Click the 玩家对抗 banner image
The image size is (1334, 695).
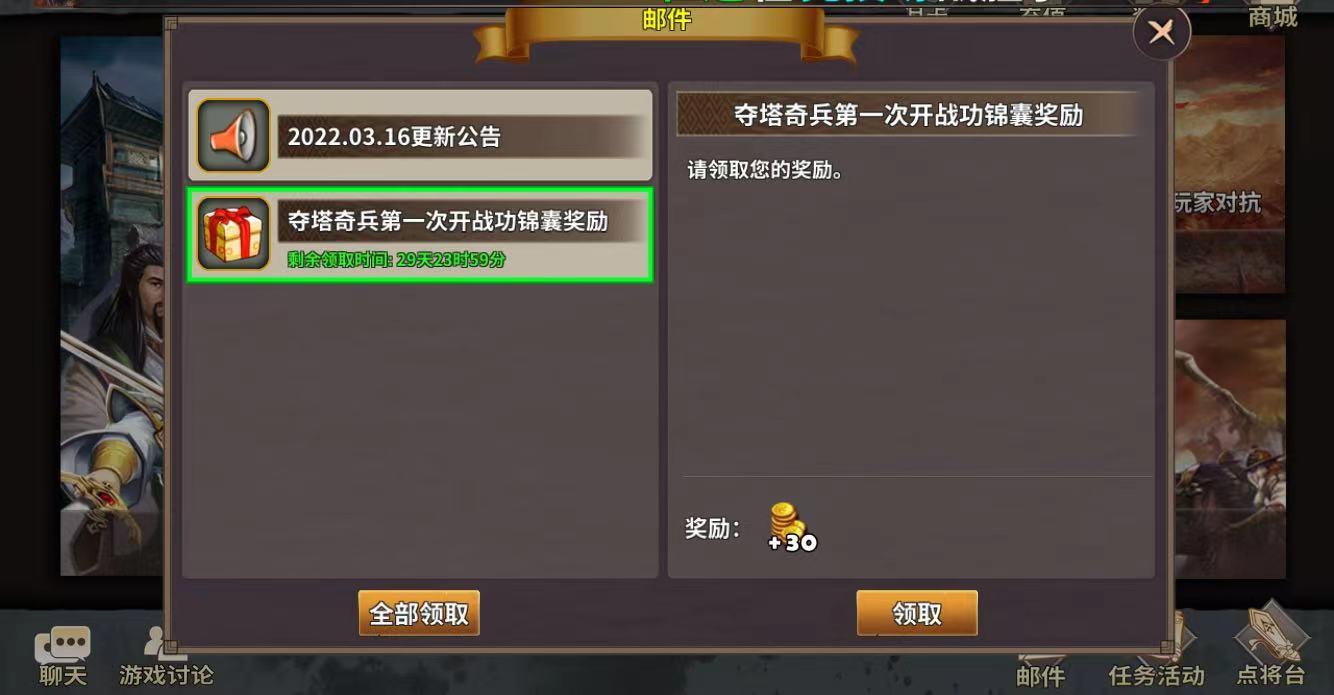click(1229, 165)
